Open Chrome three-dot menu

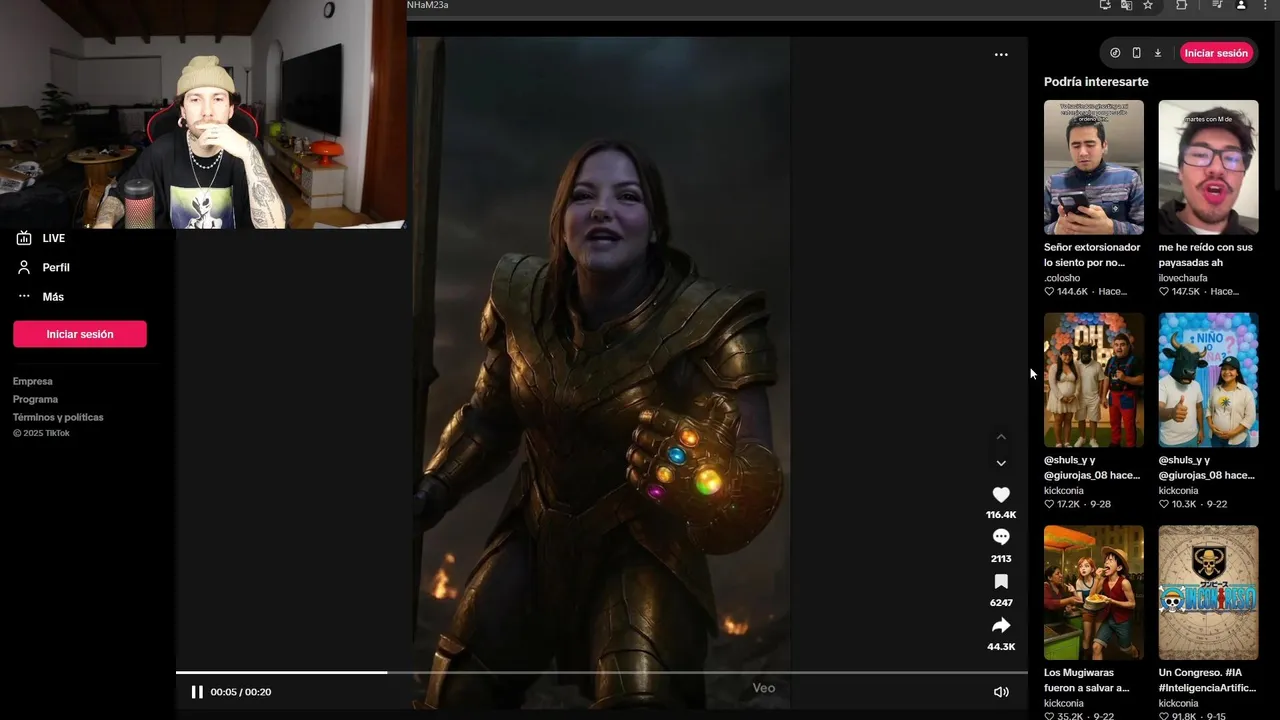1265,5
